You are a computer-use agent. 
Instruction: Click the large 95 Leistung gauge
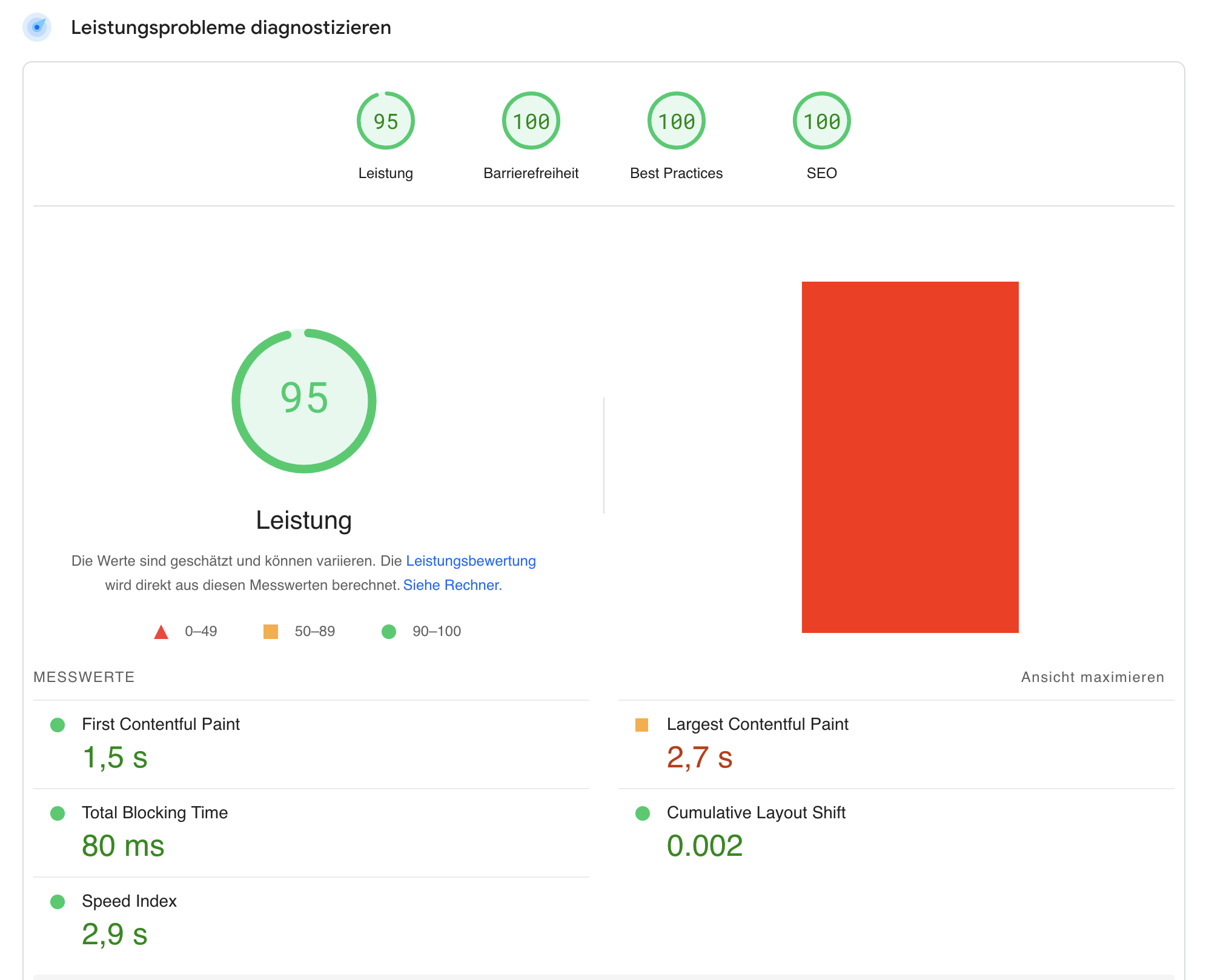pyautogui.click(x=304, y=400)
